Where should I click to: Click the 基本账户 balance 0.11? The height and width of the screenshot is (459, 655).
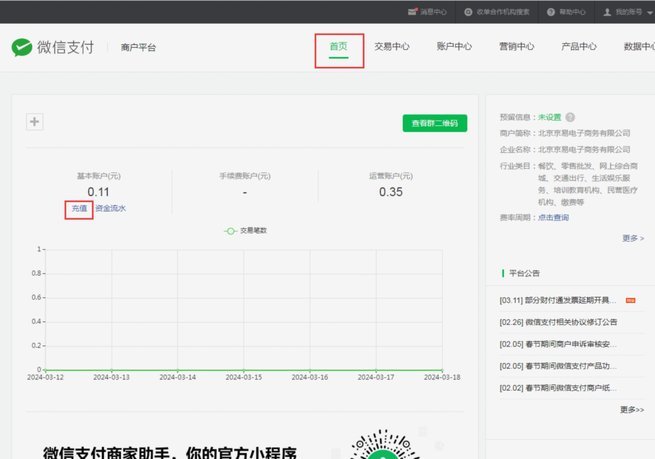coord(99,192)
